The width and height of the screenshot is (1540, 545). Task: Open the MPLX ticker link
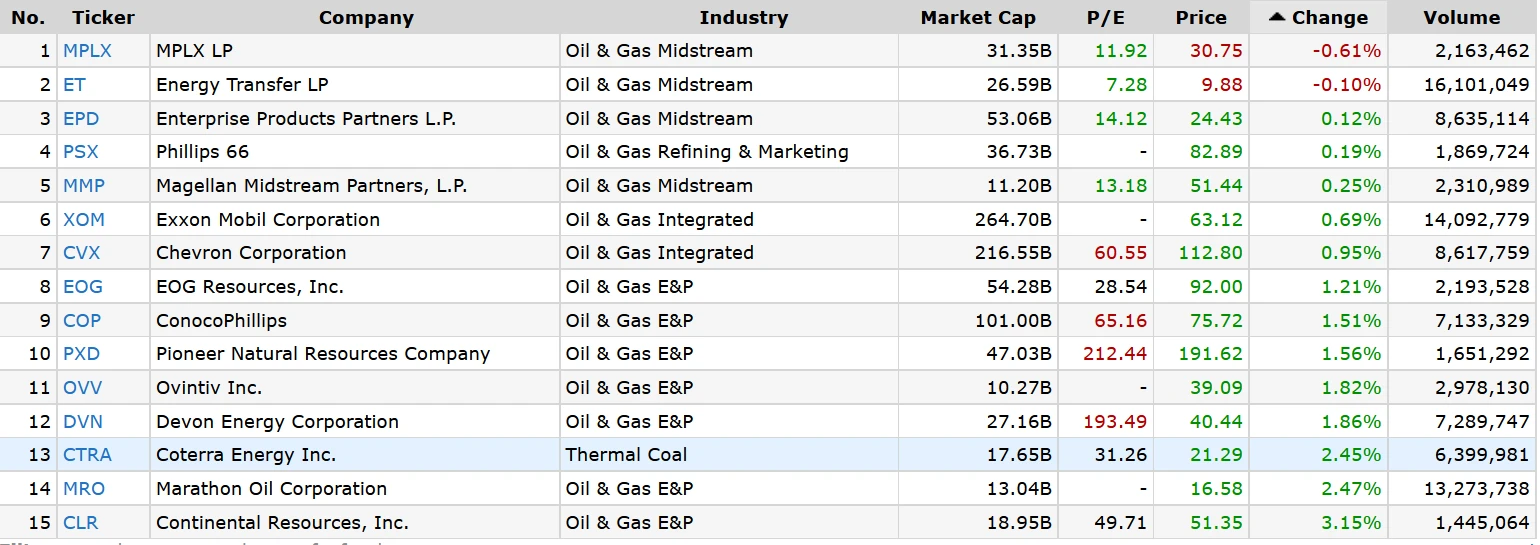pos(87,51)
